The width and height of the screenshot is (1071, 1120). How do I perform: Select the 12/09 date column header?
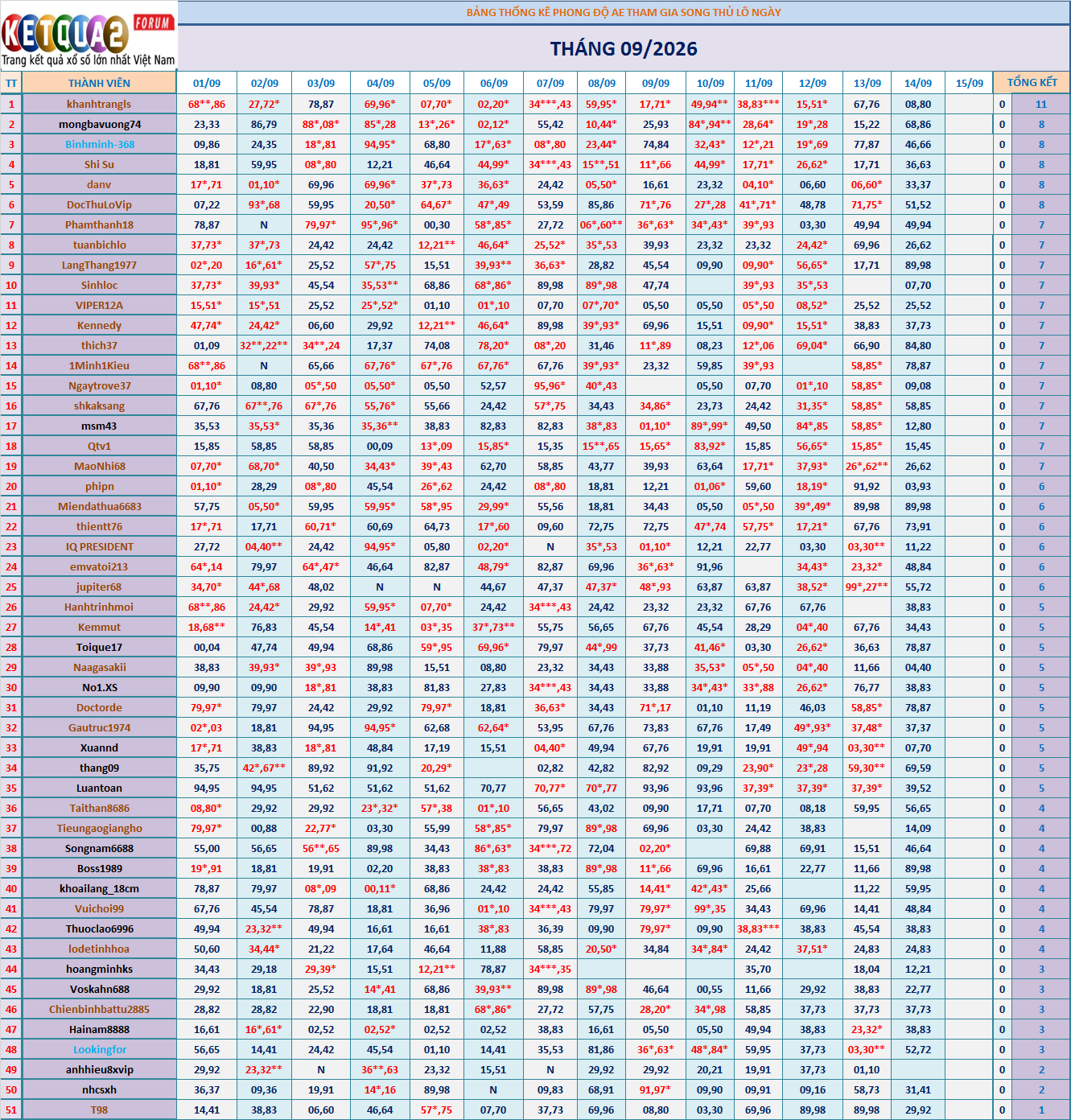tap(813, 83)
